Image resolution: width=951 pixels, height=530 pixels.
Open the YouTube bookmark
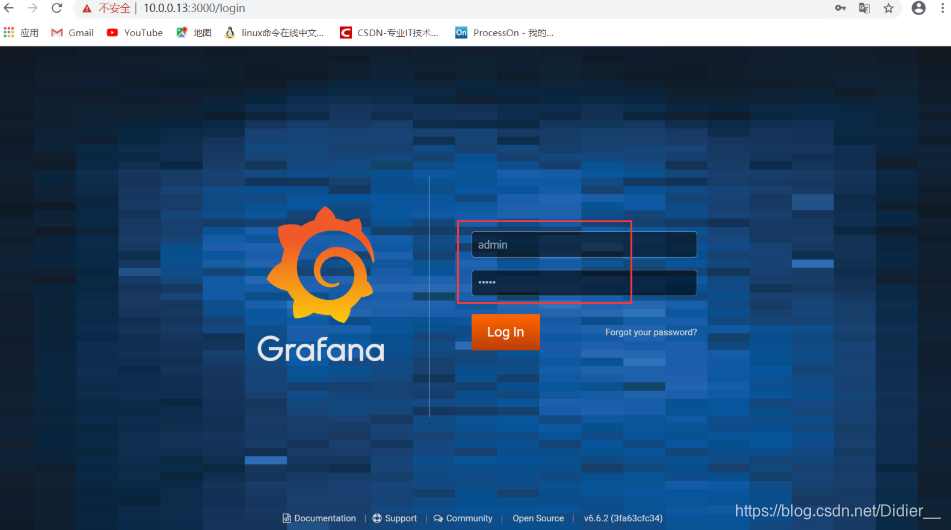[135, 33]
